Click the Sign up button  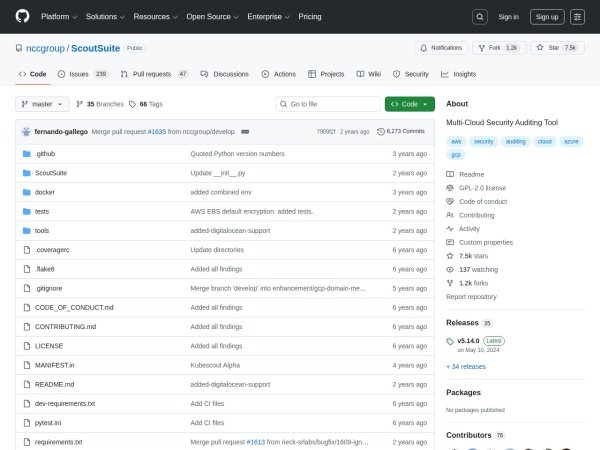coord(547,17)
